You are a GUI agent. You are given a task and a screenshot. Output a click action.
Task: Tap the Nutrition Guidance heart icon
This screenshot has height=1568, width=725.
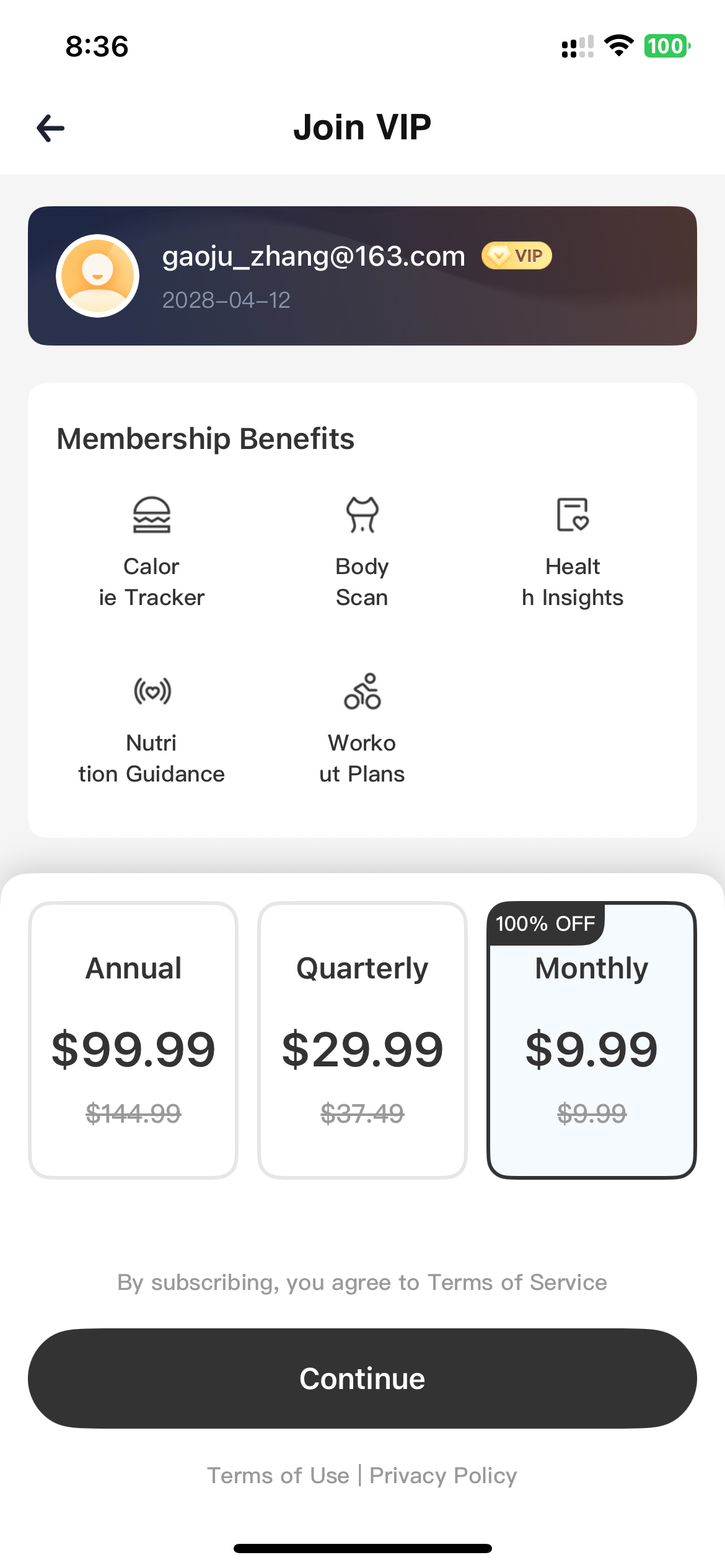click(x=152, y=690)
